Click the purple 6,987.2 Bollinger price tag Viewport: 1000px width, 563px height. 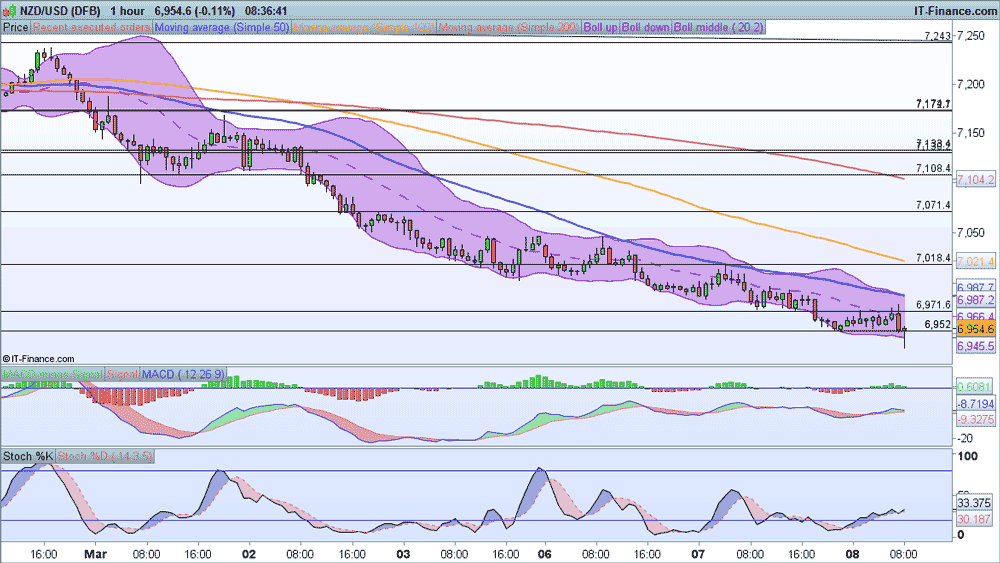point(976,300)
